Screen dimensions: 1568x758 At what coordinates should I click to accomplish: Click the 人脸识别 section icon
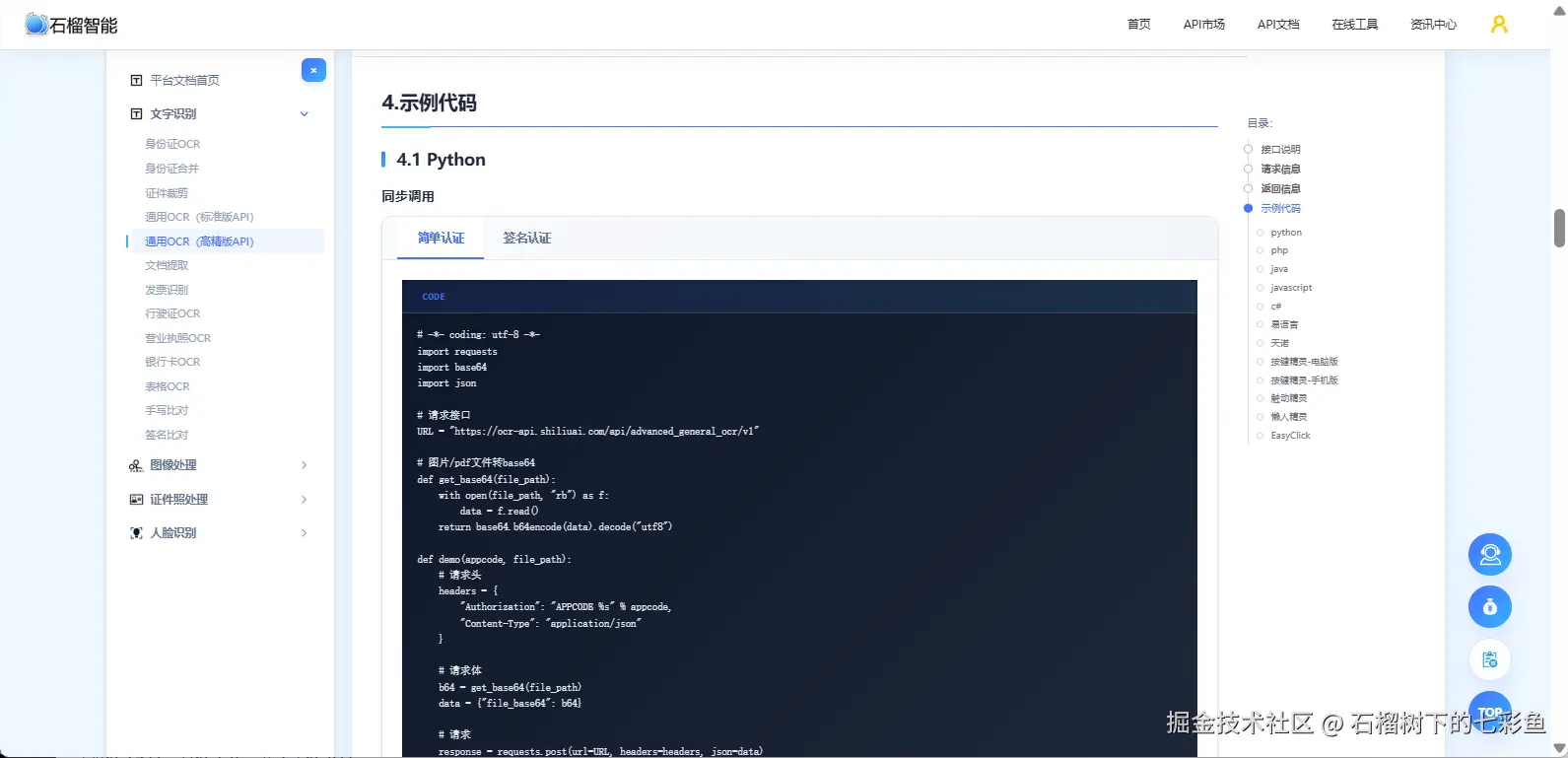tap(137, 533)
